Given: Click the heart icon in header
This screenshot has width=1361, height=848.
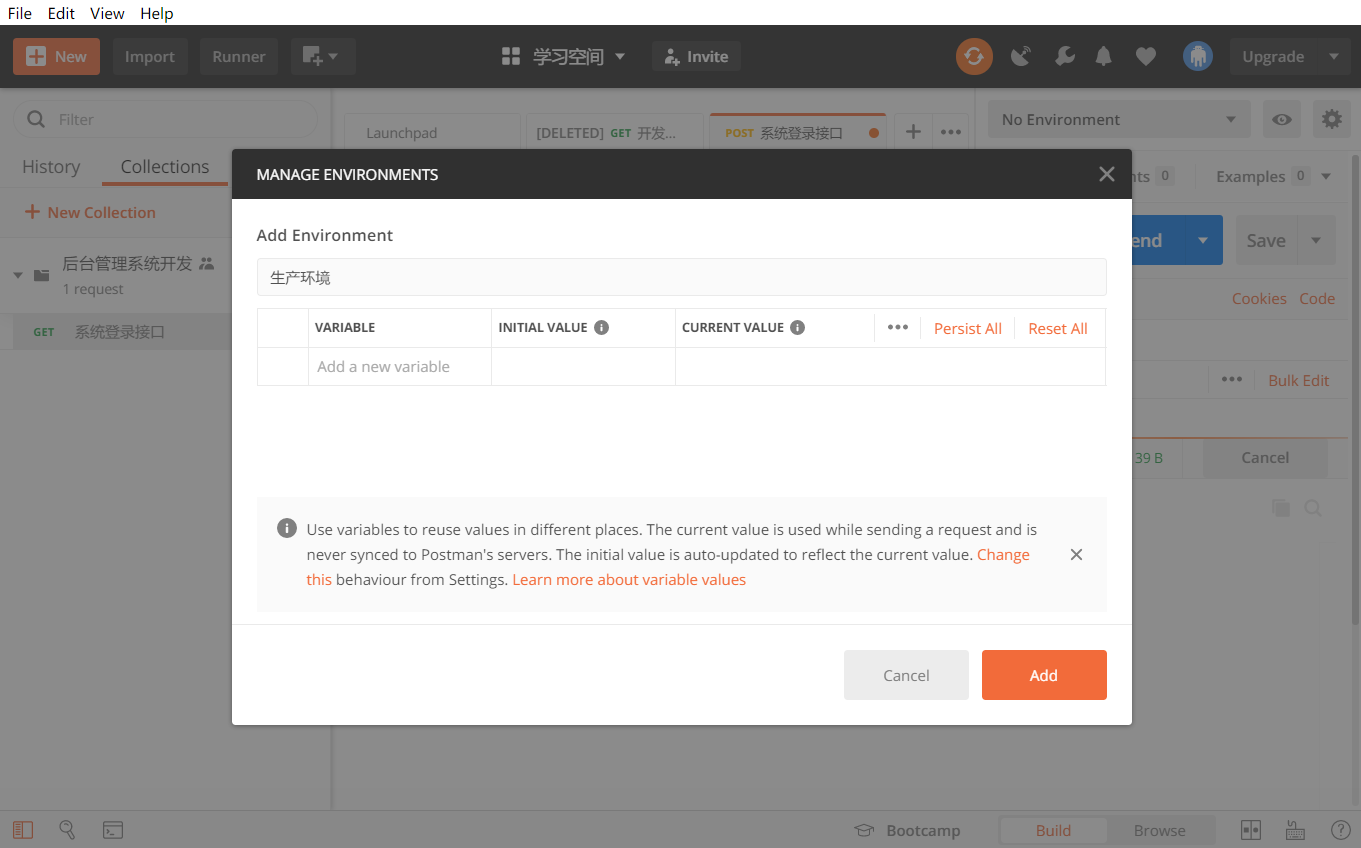Looking at the screenshot, I should click(1146, 57).
